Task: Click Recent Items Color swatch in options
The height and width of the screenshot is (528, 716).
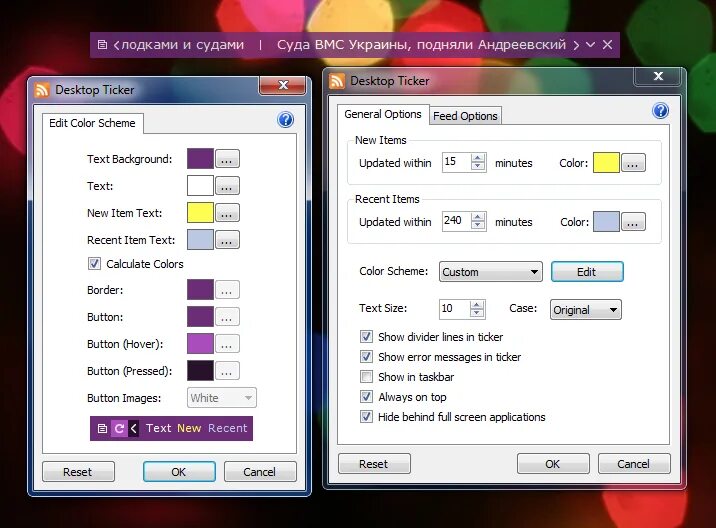Action: [x=606, y=222]
